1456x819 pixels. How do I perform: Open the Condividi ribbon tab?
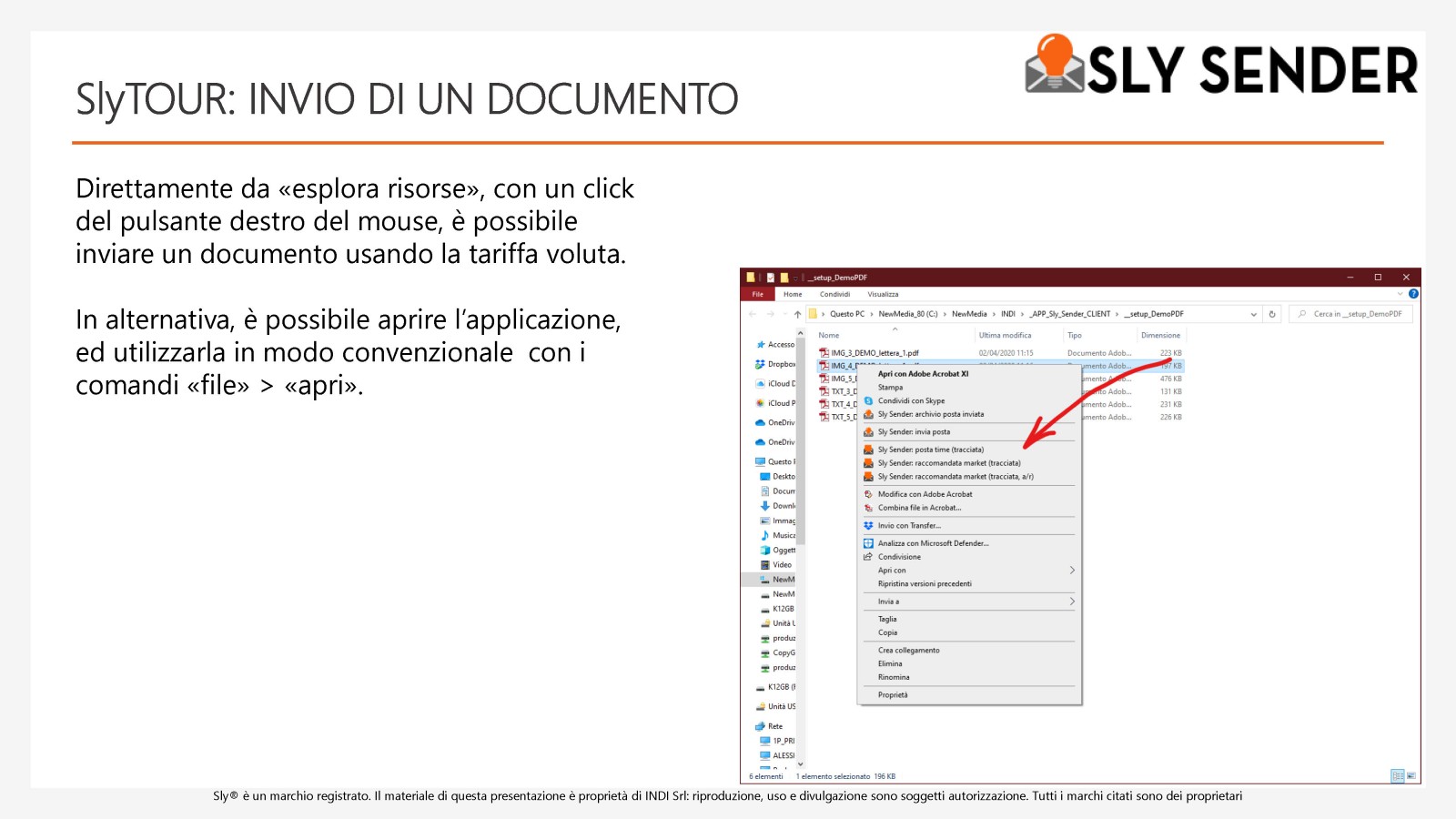[834, 294]
